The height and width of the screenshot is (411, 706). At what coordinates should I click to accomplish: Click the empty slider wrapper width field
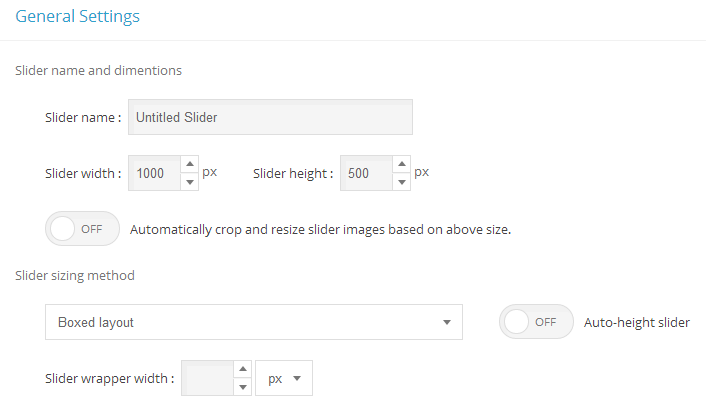pos(207,379)
